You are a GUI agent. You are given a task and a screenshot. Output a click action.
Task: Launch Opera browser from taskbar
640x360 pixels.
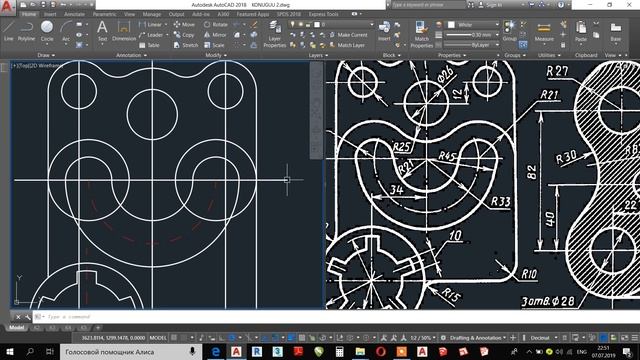pyautogui.click(x=381, y=351)
